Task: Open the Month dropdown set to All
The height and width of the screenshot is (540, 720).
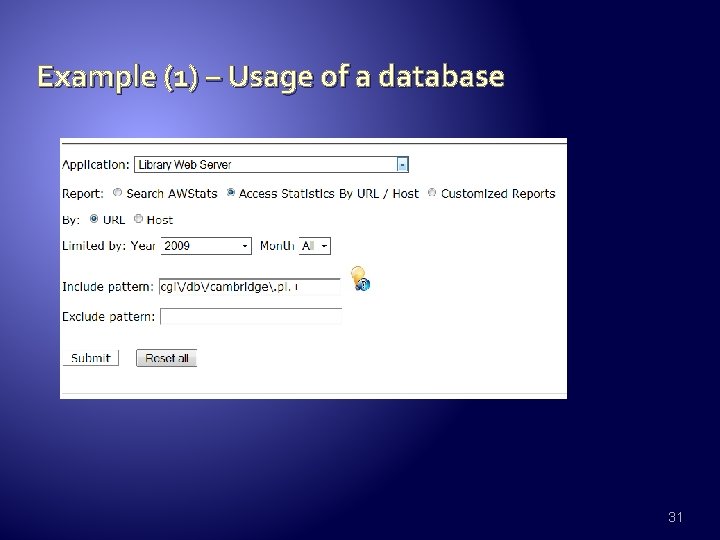Action: pyautogui.click(x=315, y=246)
